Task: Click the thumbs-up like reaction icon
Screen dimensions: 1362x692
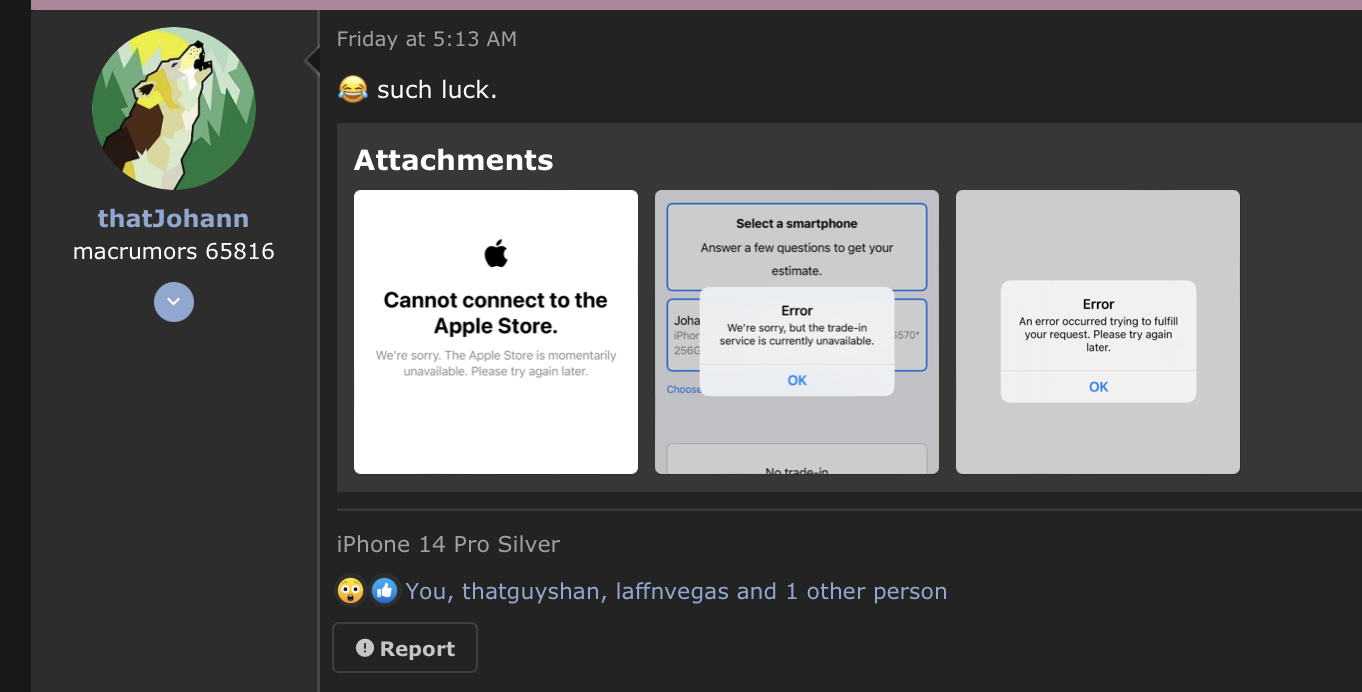Action: tap(384, 591)
